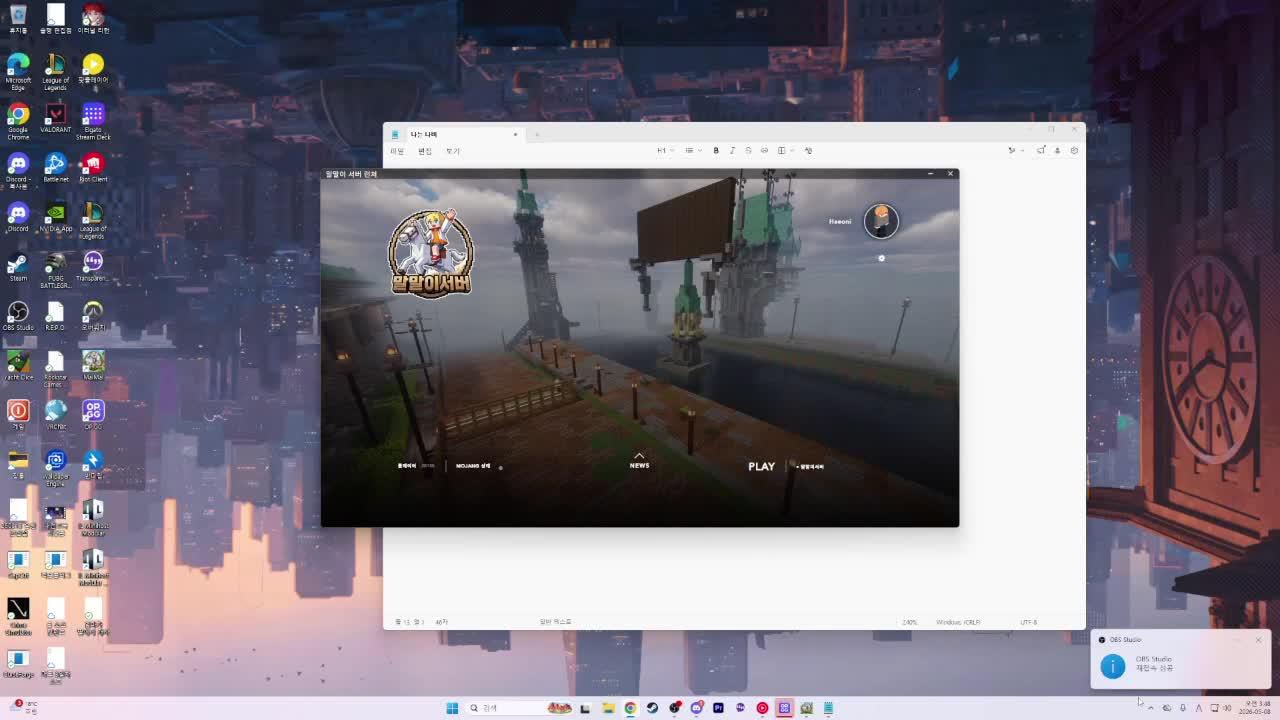
Task: Open Elgato Stream Deck desktop shortcut
Action: pyautogui.click(x=93, y=121)
